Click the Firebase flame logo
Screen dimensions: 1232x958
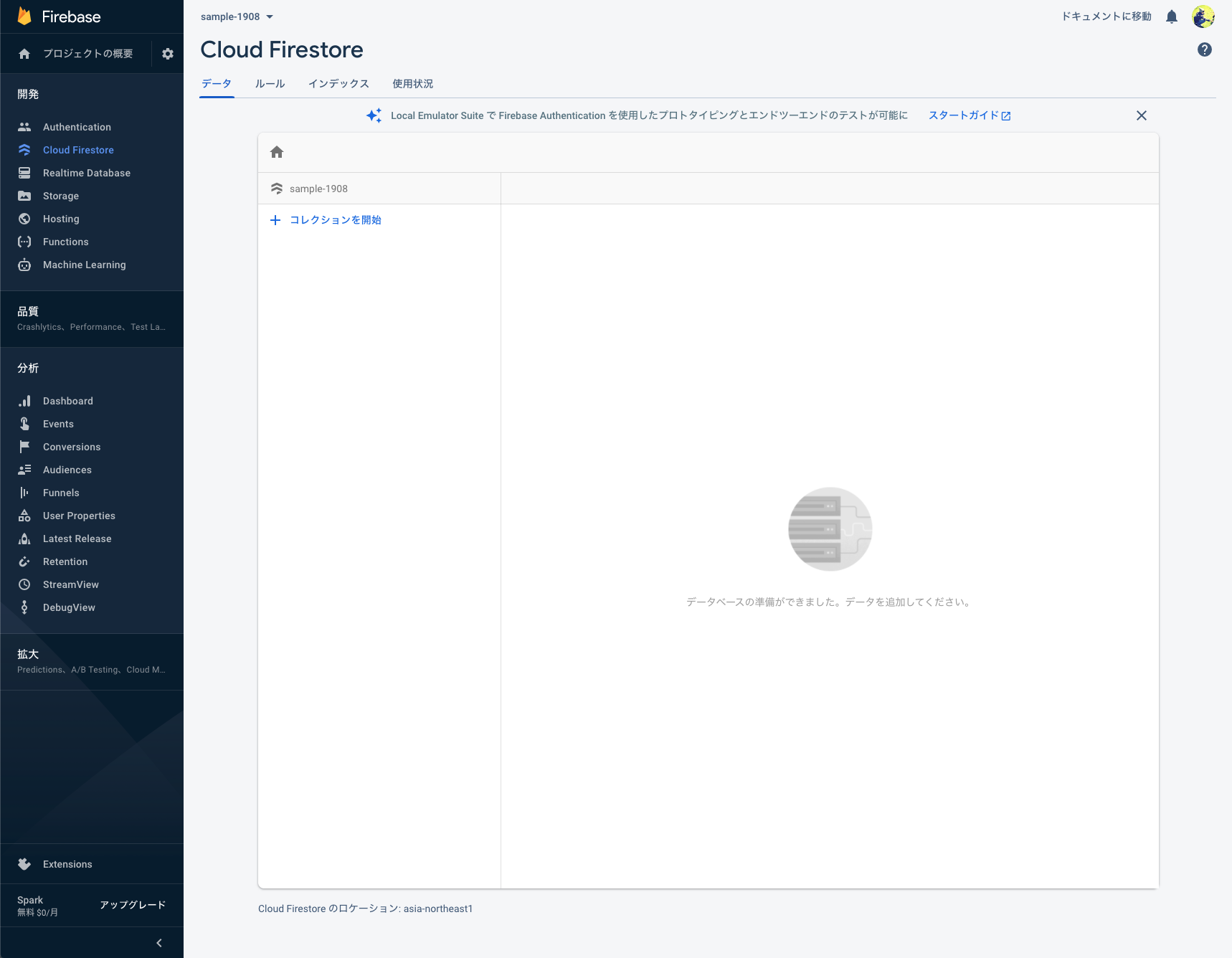pyautogui.click(x=24, y=16)
